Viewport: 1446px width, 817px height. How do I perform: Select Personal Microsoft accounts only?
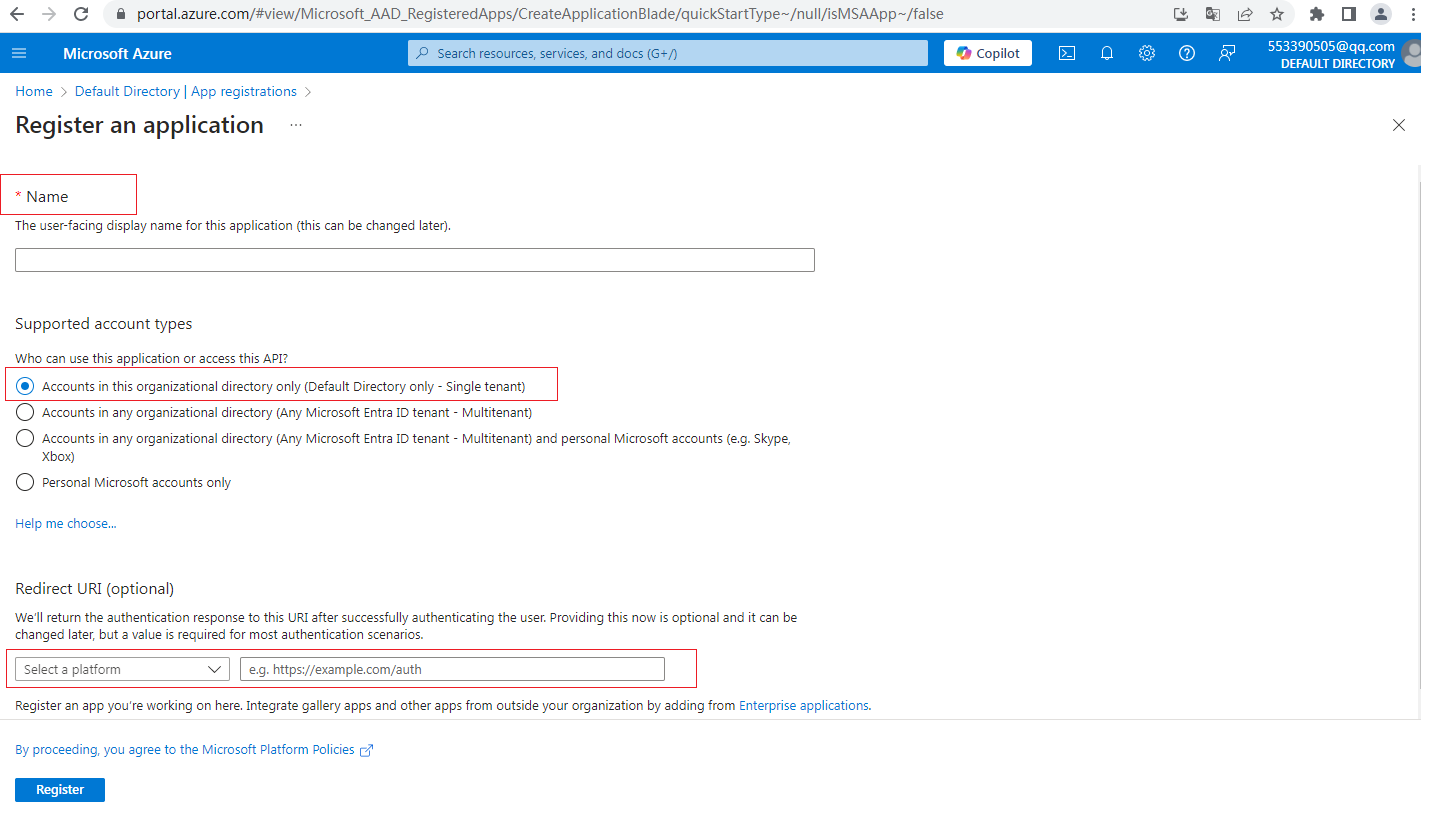(123, 482)
